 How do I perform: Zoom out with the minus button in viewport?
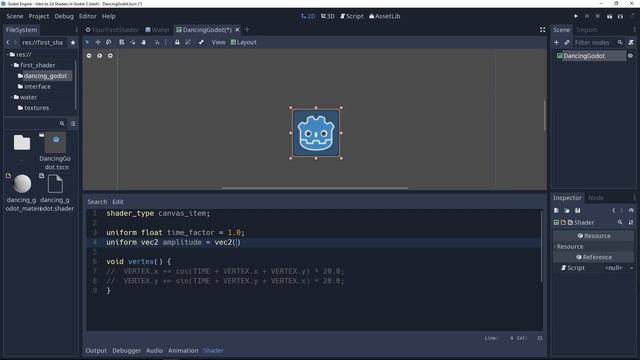point(89,56)
